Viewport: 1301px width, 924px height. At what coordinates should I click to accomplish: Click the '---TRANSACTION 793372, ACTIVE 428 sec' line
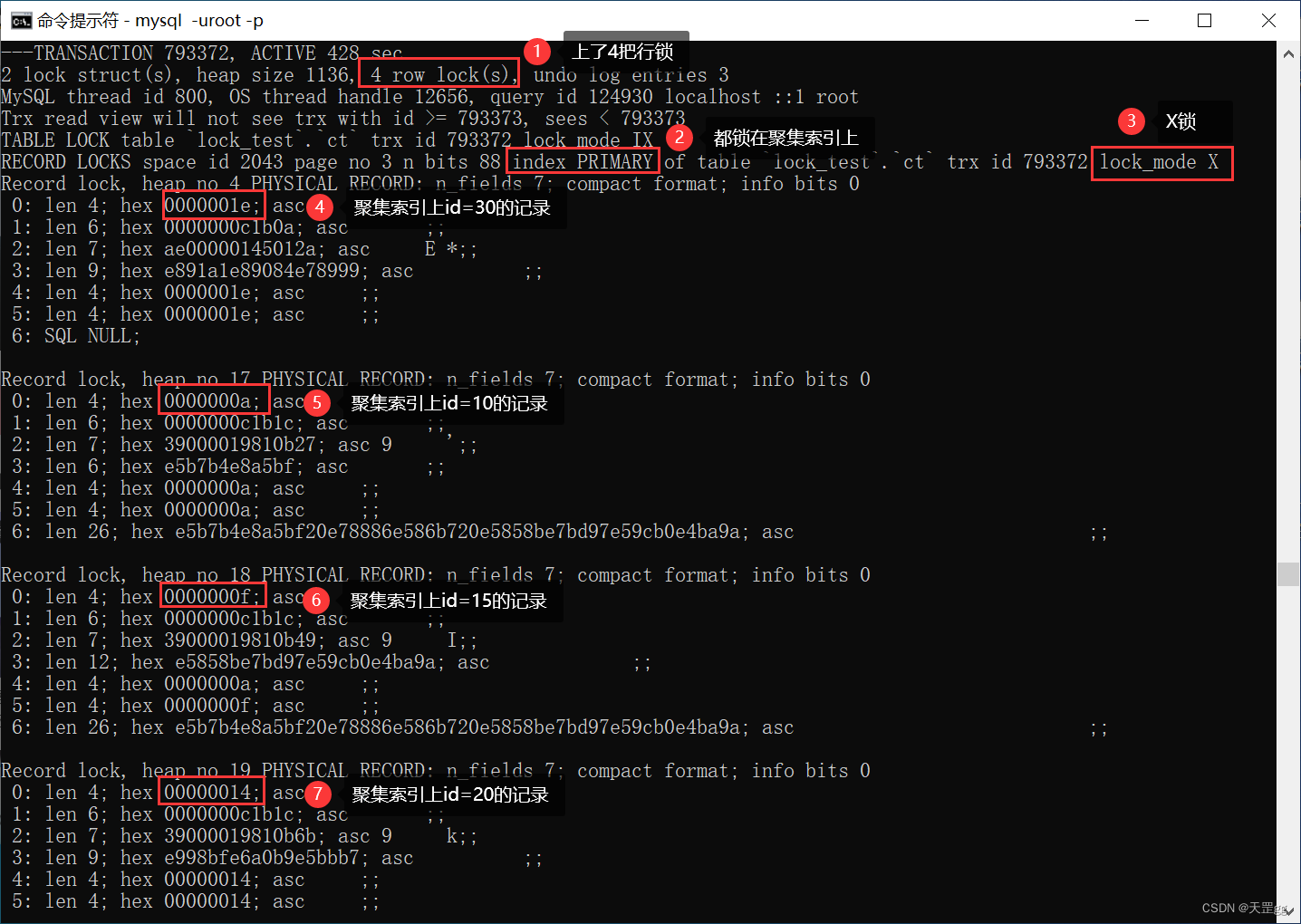[202, 53]
